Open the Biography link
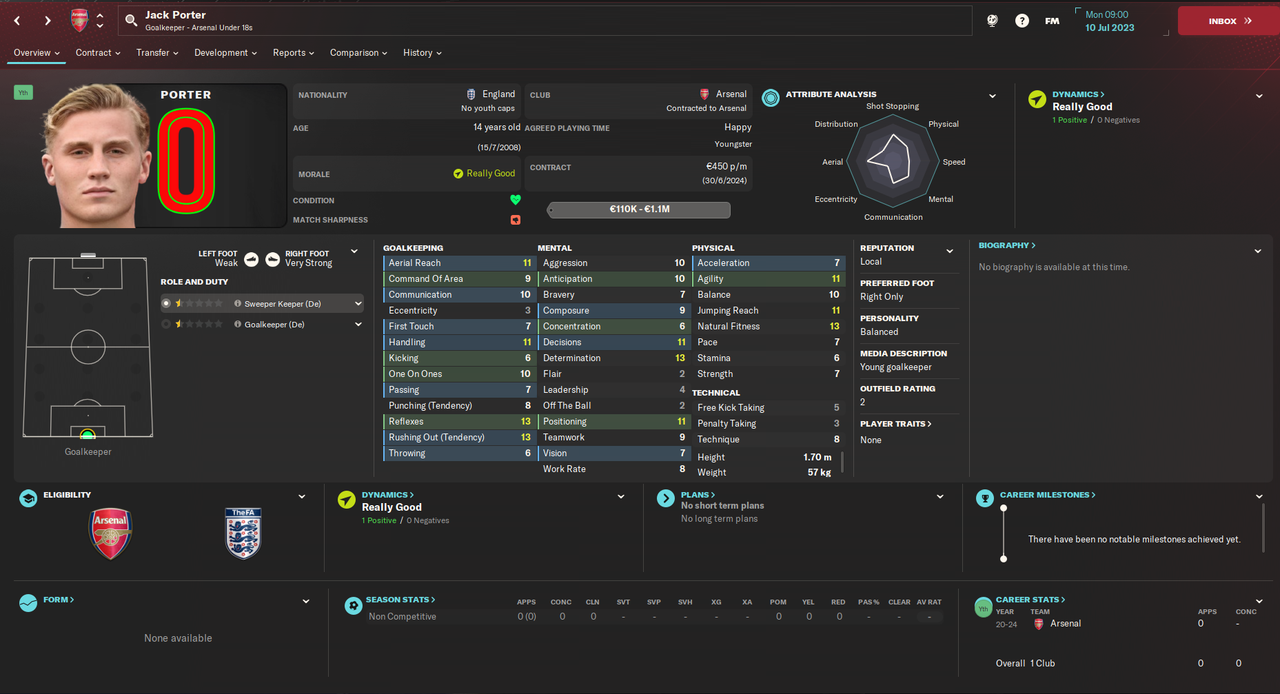Screen dimensions: 1280x694 pos(1007,245)
